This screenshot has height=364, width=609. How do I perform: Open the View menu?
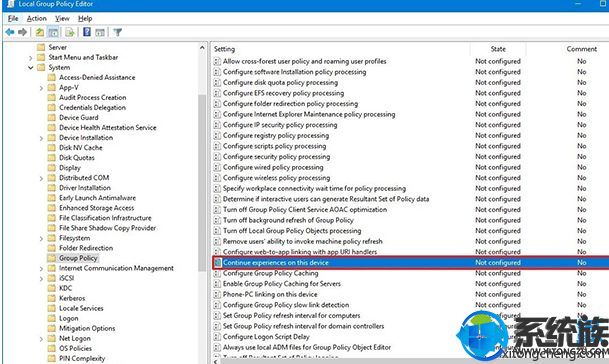click(62, 18)
